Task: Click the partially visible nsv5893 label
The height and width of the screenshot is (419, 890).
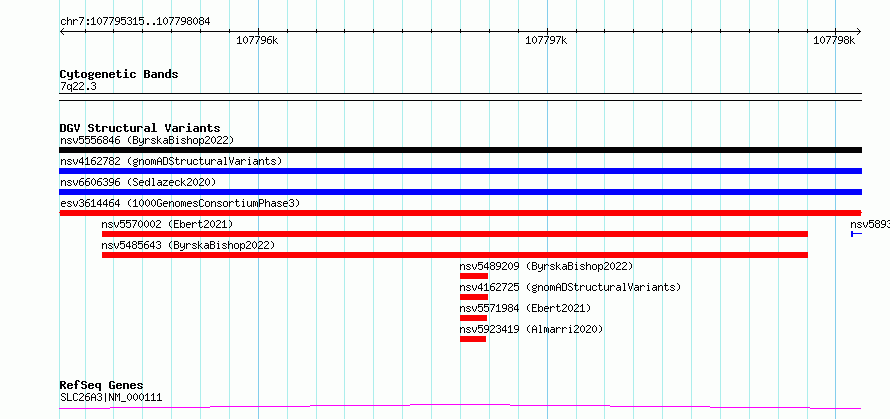Action: click(870, 224)
